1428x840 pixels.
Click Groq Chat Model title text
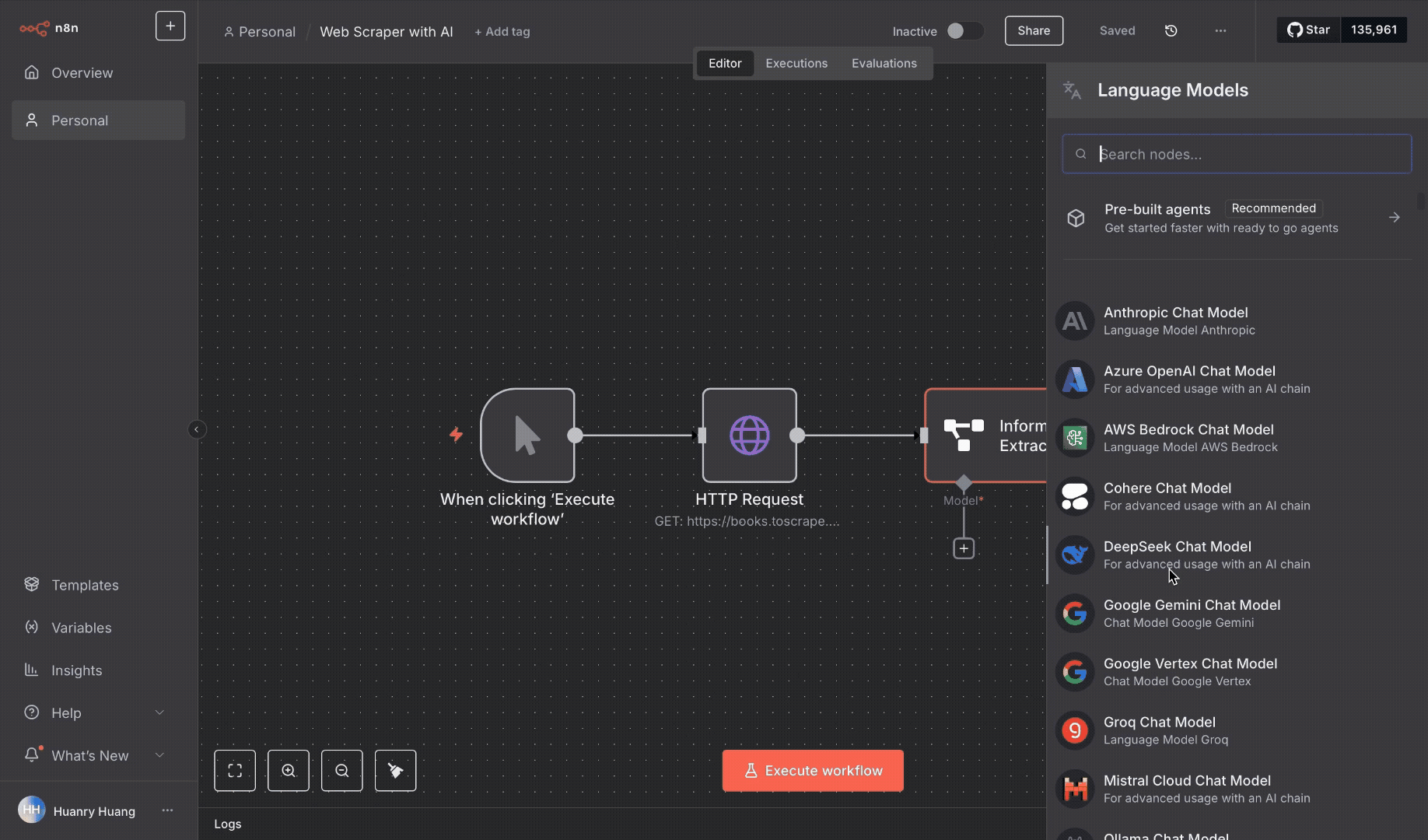tap(1159, 722)
